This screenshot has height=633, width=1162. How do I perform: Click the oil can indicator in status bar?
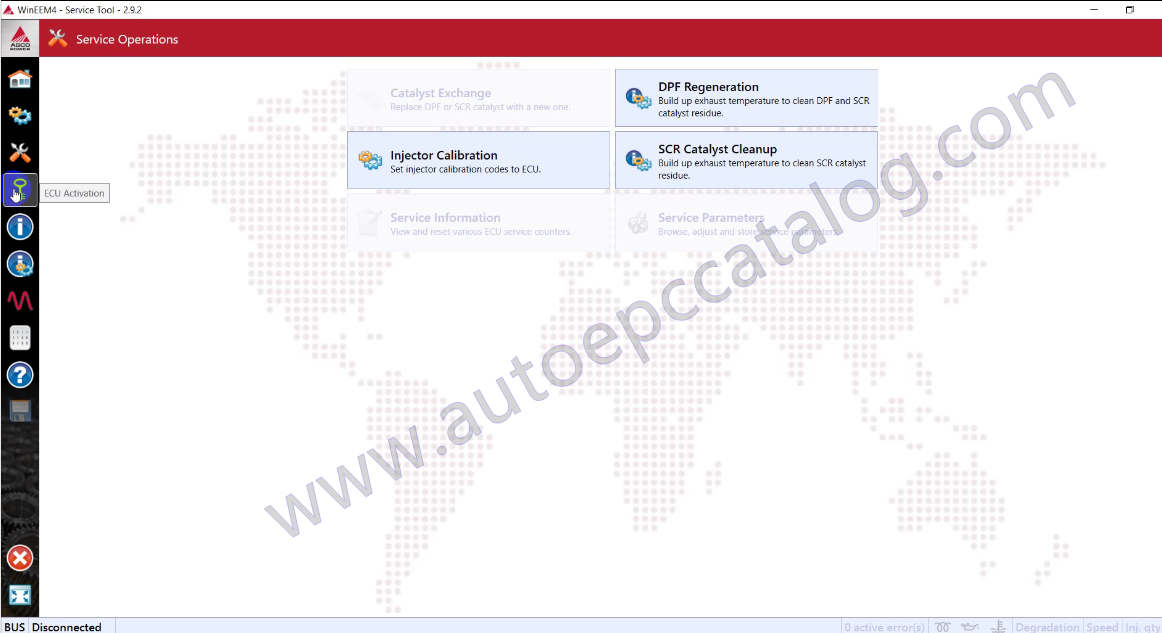tap(970, 627)
